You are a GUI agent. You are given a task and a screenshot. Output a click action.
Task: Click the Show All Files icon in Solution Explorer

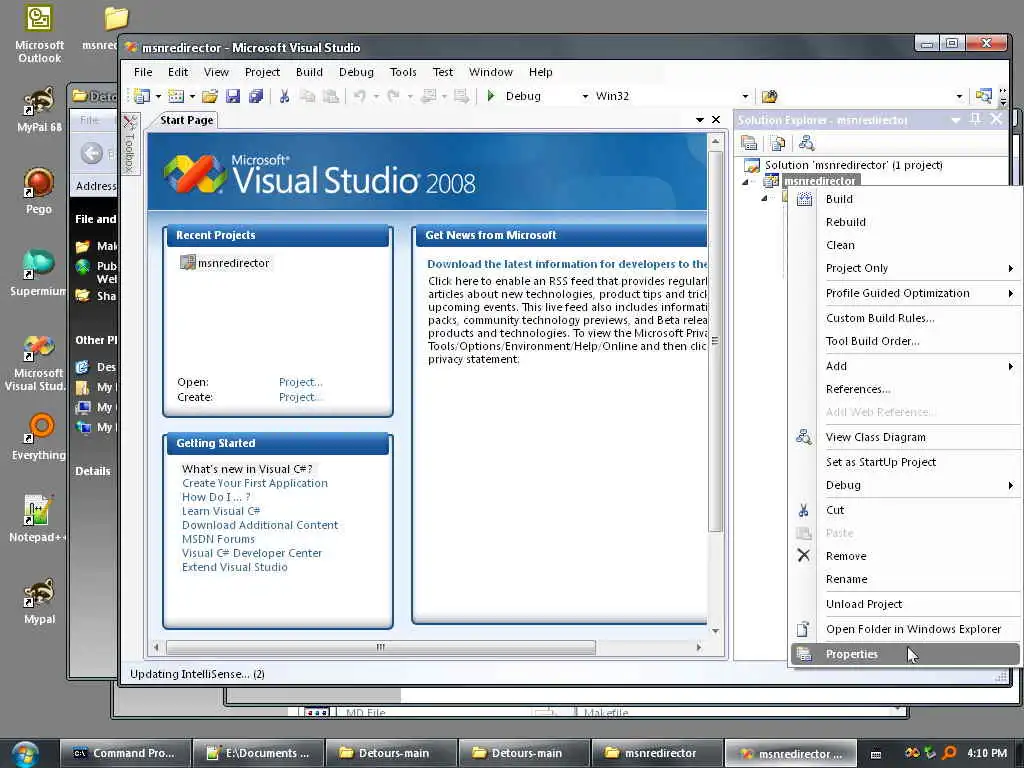777,142
